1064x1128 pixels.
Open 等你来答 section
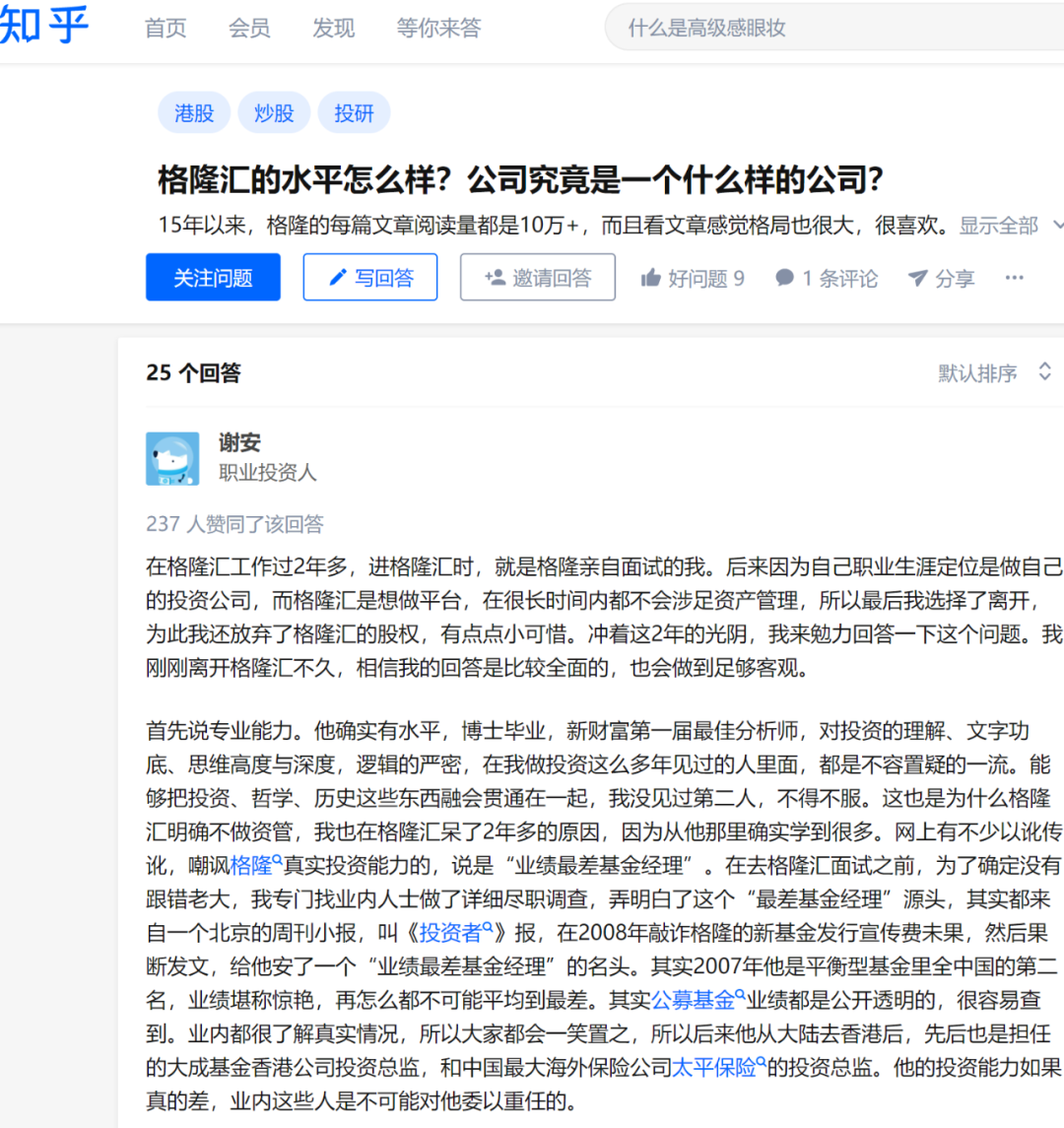click(x=438, y=28)
